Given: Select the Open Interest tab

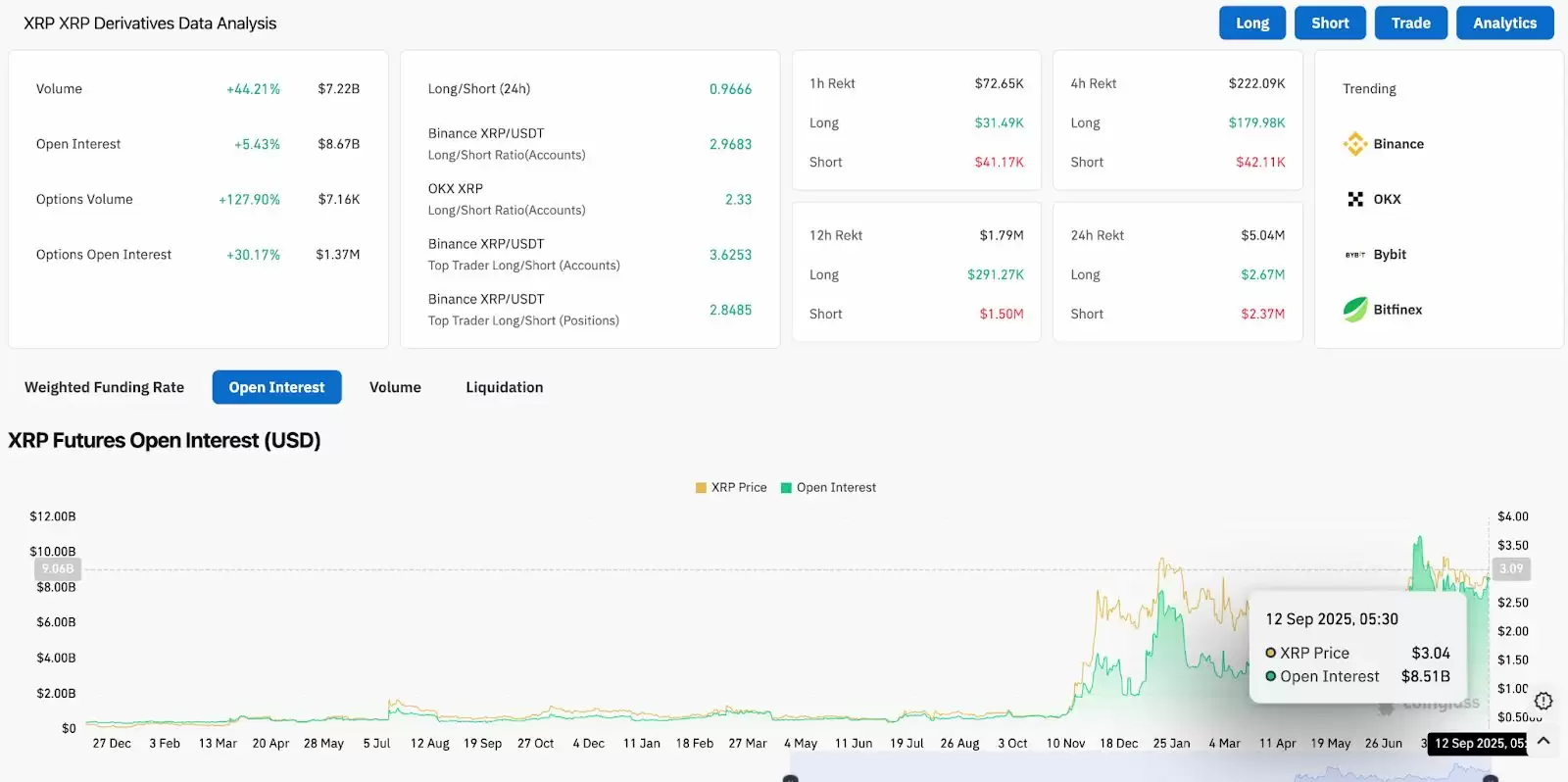Looking at the screenshot, I should (276, 387).
